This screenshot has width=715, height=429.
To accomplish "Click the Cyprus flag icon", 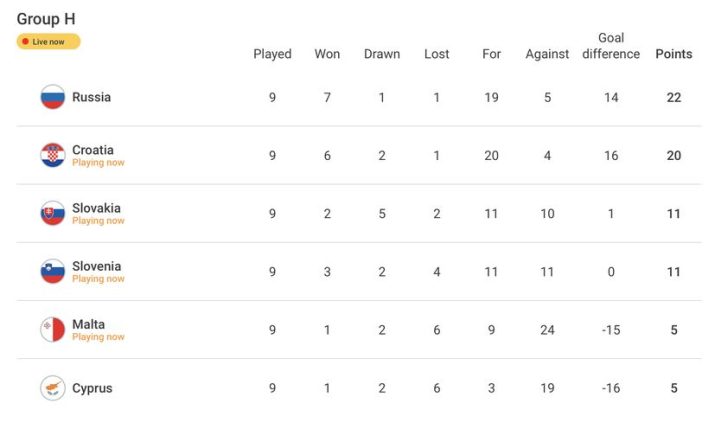I will pos(53,388).
